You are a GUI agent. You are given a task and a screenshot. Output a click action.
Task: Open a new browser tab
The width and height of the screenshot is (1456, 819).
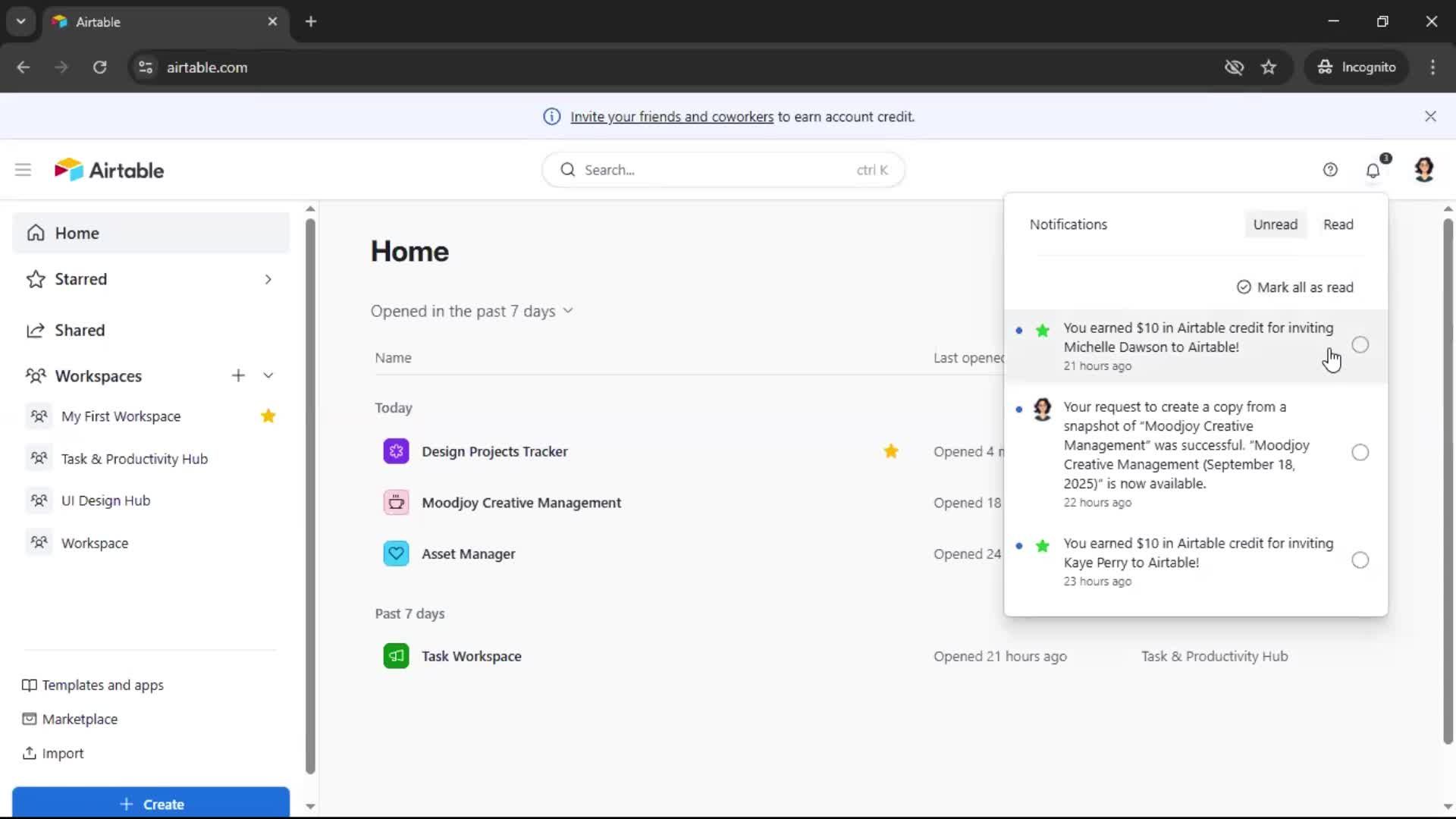(311, 21)
